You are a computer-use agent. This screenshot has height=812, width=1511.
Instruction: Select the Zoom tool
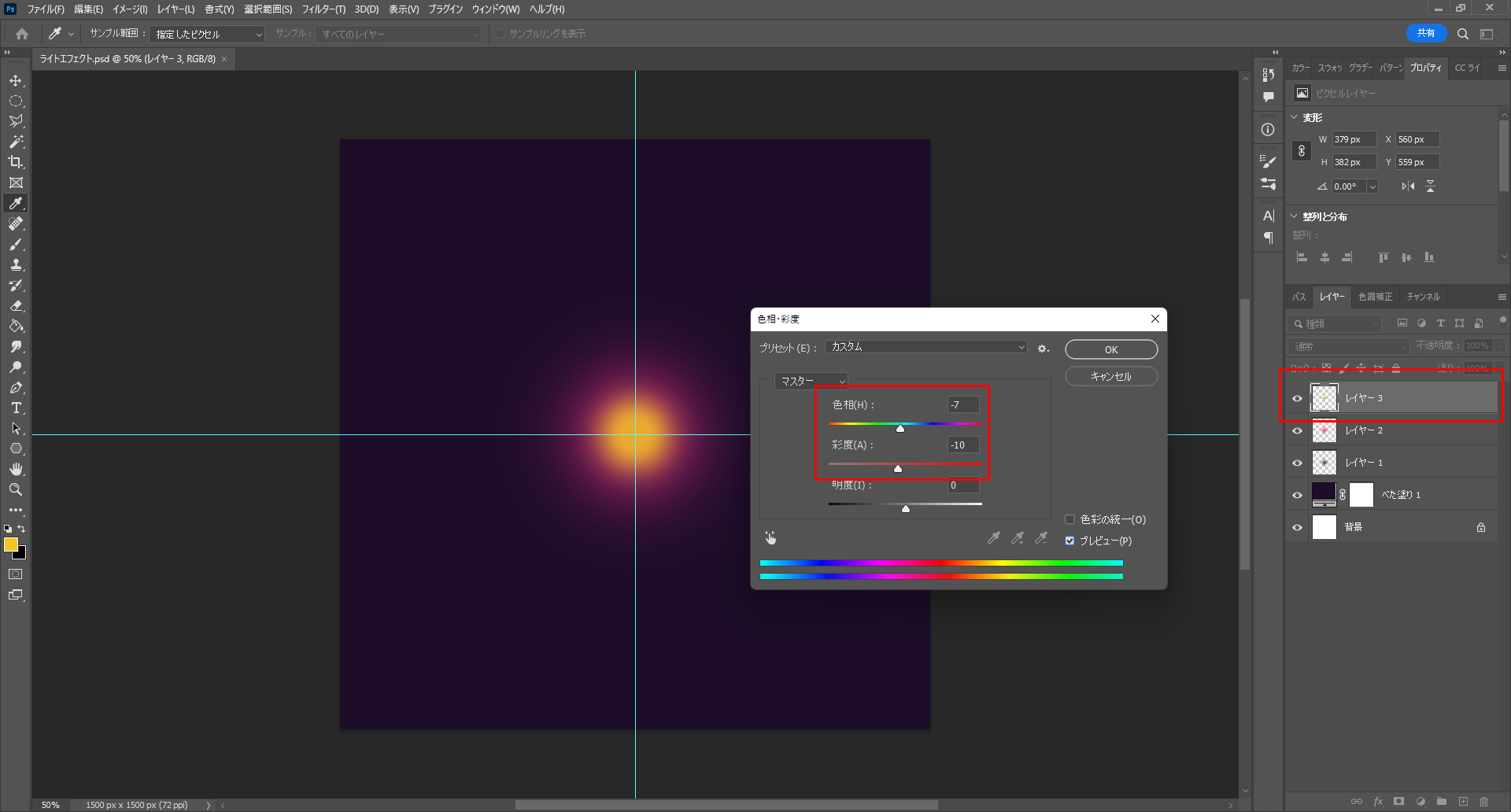[x=16, y=489]
